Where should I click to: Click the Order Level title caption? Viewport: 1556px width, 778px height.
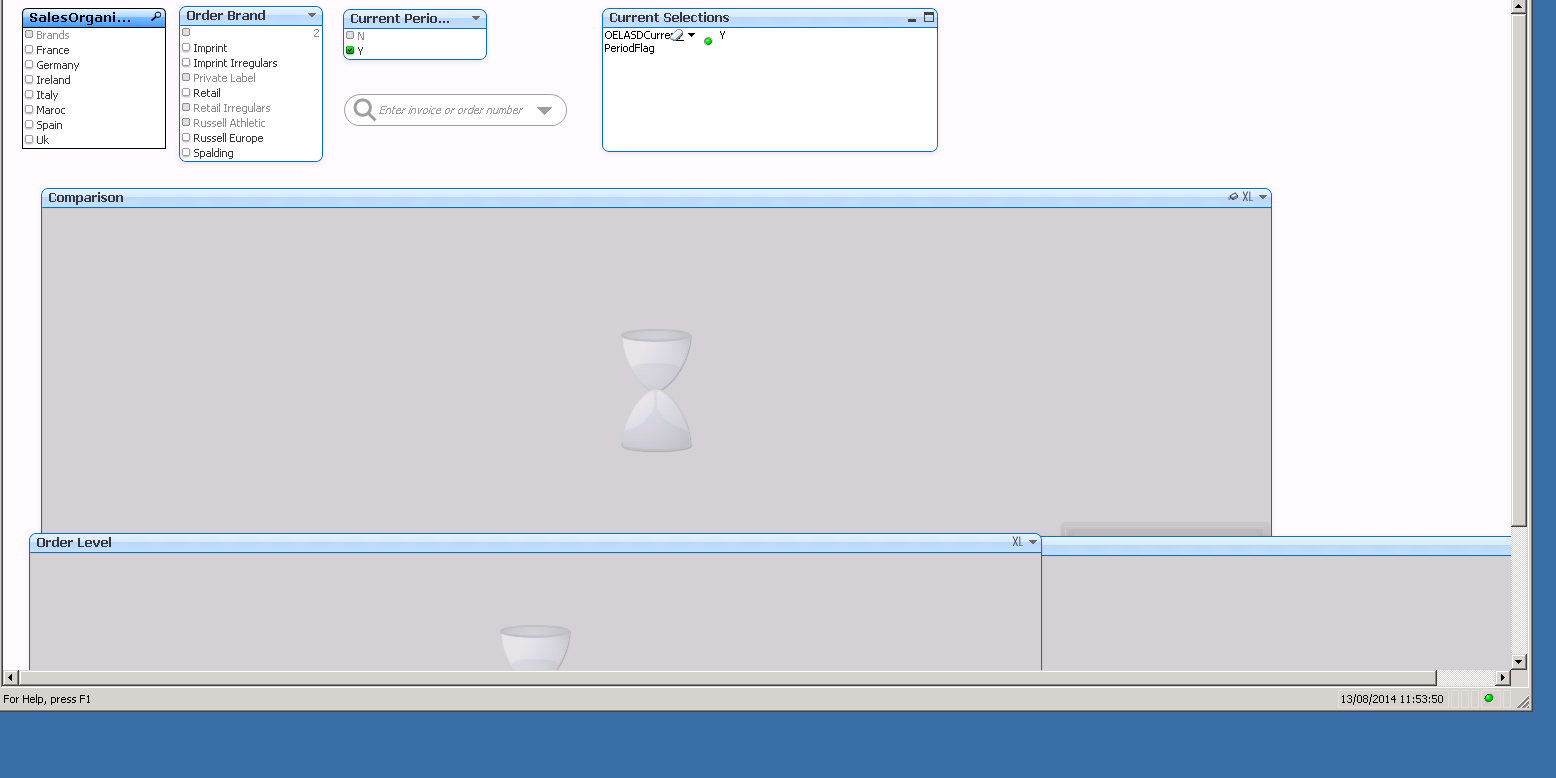[74, 542]
